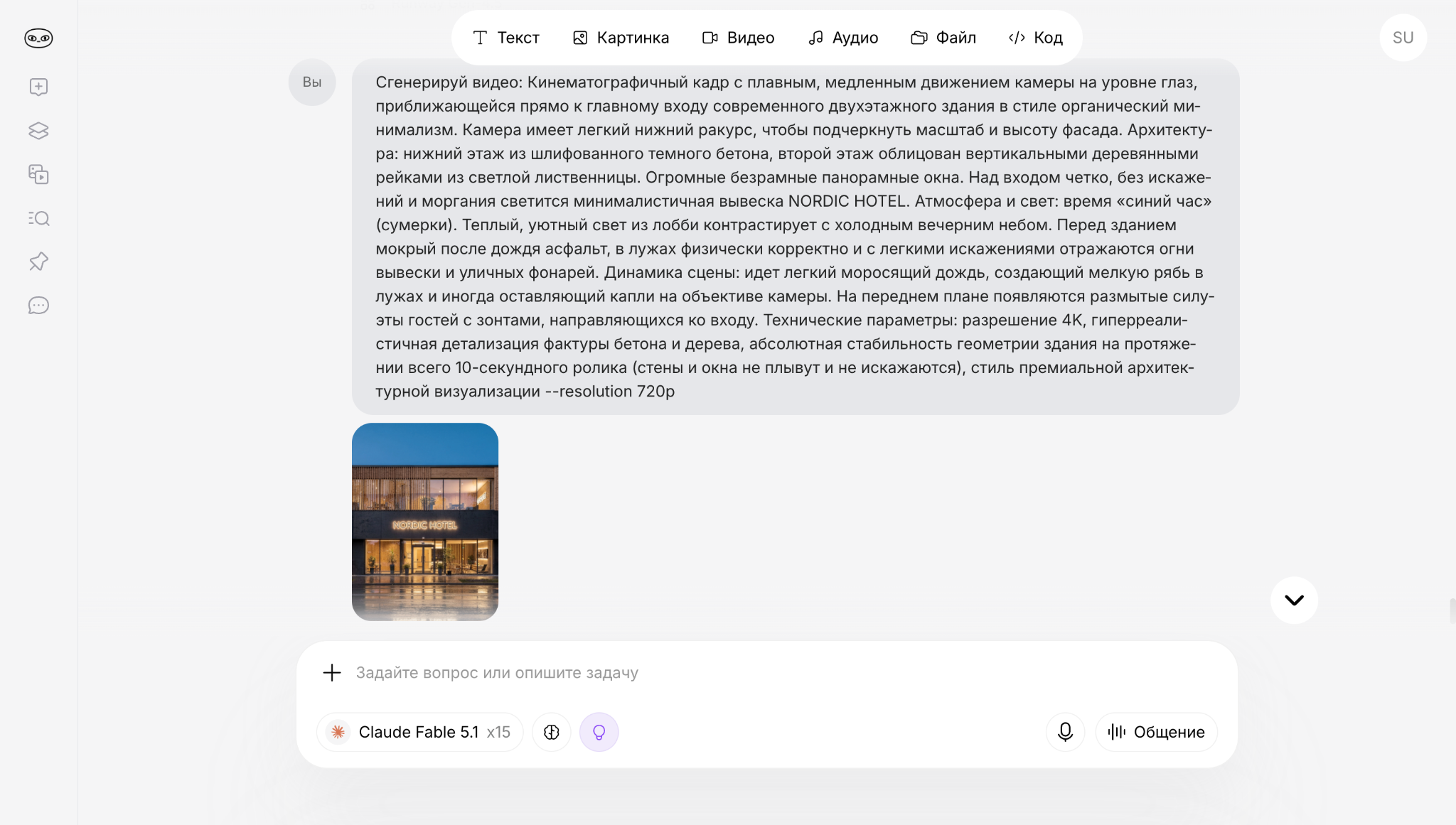Toggle the web search globe button
This screenshot has width=1456, height=825.
(x=552, y=732)
